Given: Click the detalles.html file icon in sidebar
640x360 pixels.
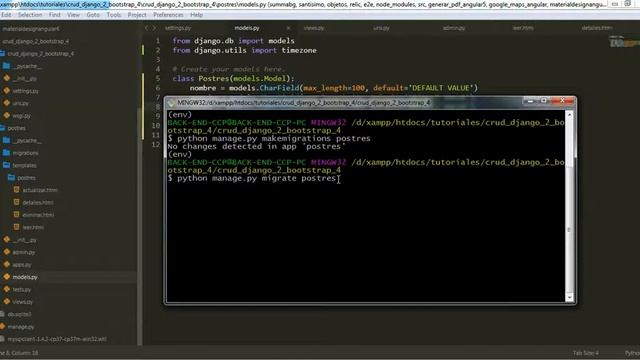Looking at the screenshot, I should 16,202.
